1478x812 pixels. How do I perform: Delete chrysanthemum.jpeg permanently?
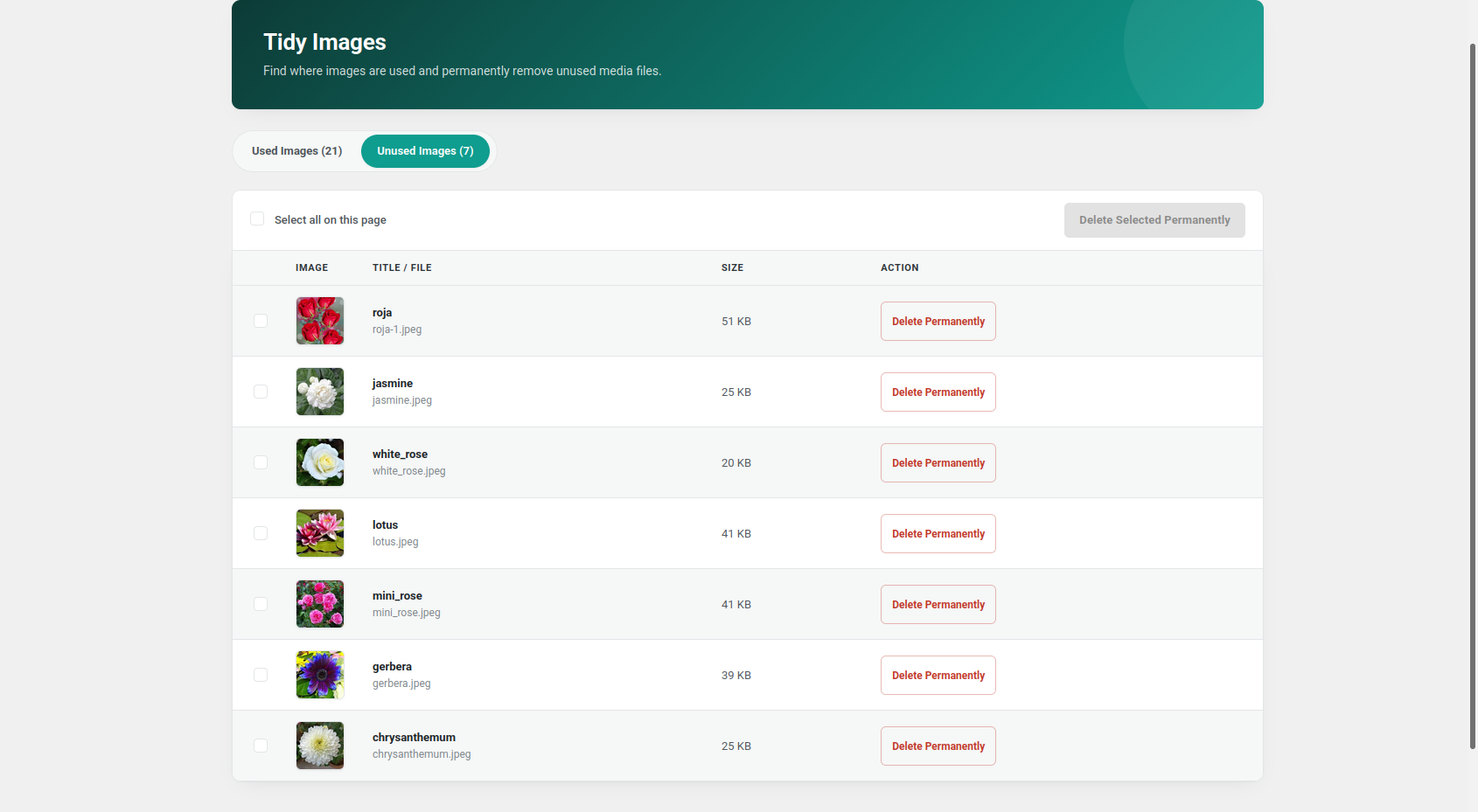tap(938, 746)
